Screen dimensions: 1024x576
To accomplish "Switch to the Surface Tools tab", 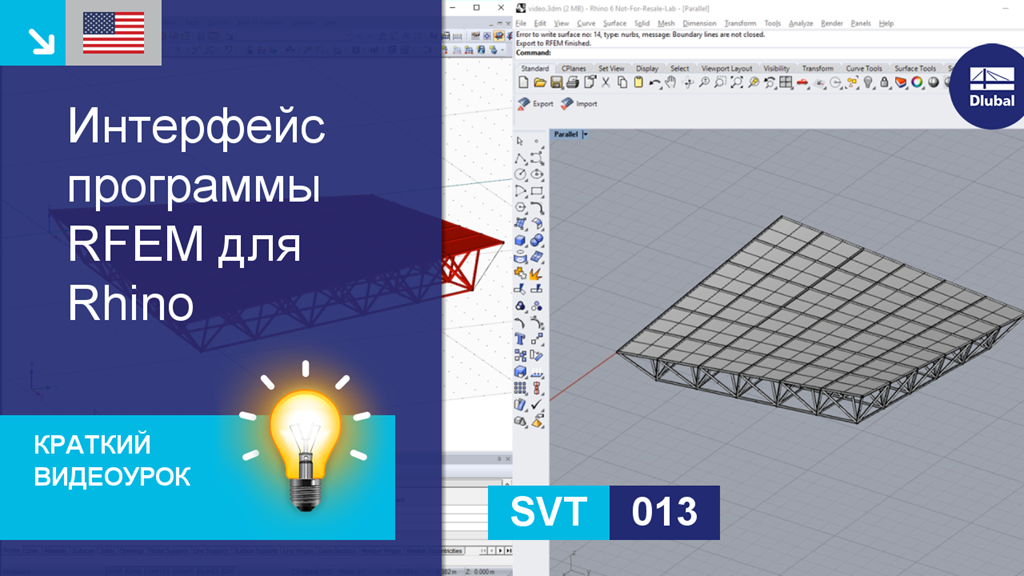I will point(915,69).
